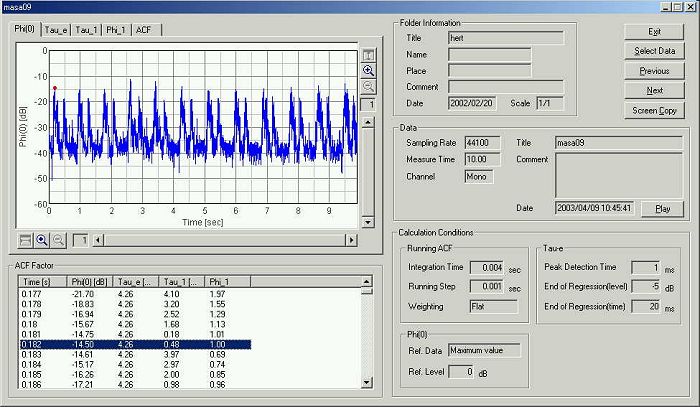Select the row with time 0.186

pos(135,384)
